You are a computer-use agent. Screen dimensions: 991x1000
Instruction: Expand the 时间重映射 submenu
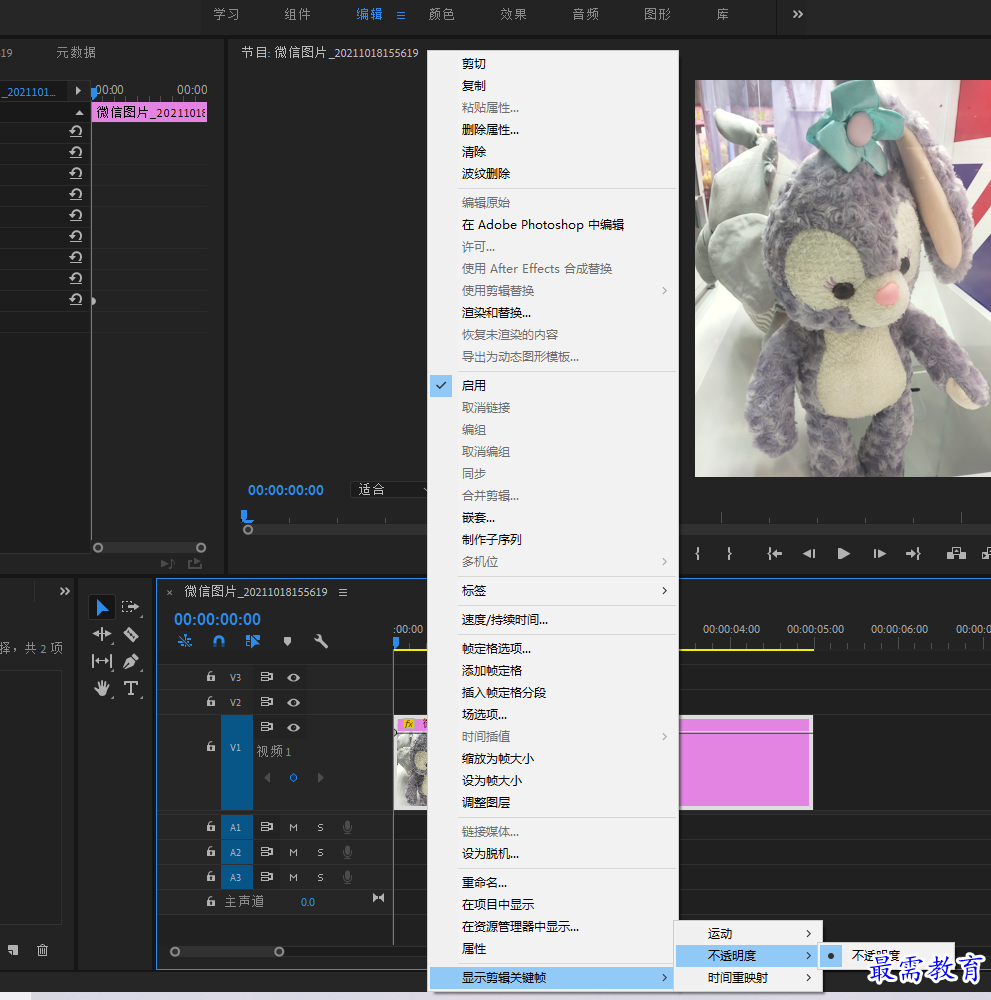pyautogui.click(x=748, y=978)
